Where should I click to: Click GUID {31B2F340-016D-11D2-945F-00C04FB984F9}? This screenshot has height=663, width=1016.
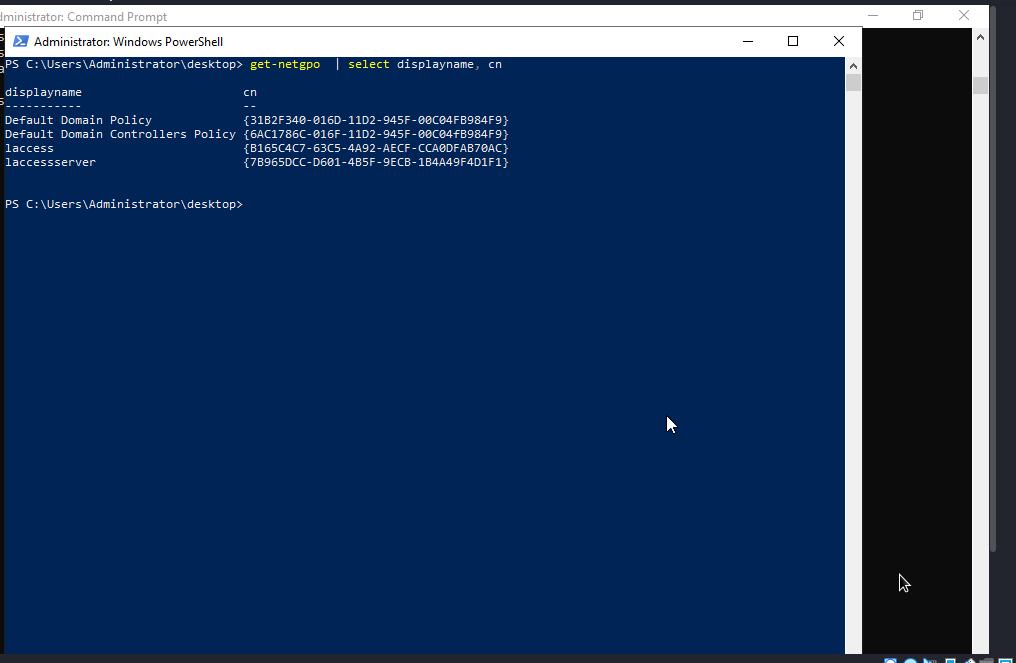376,120
